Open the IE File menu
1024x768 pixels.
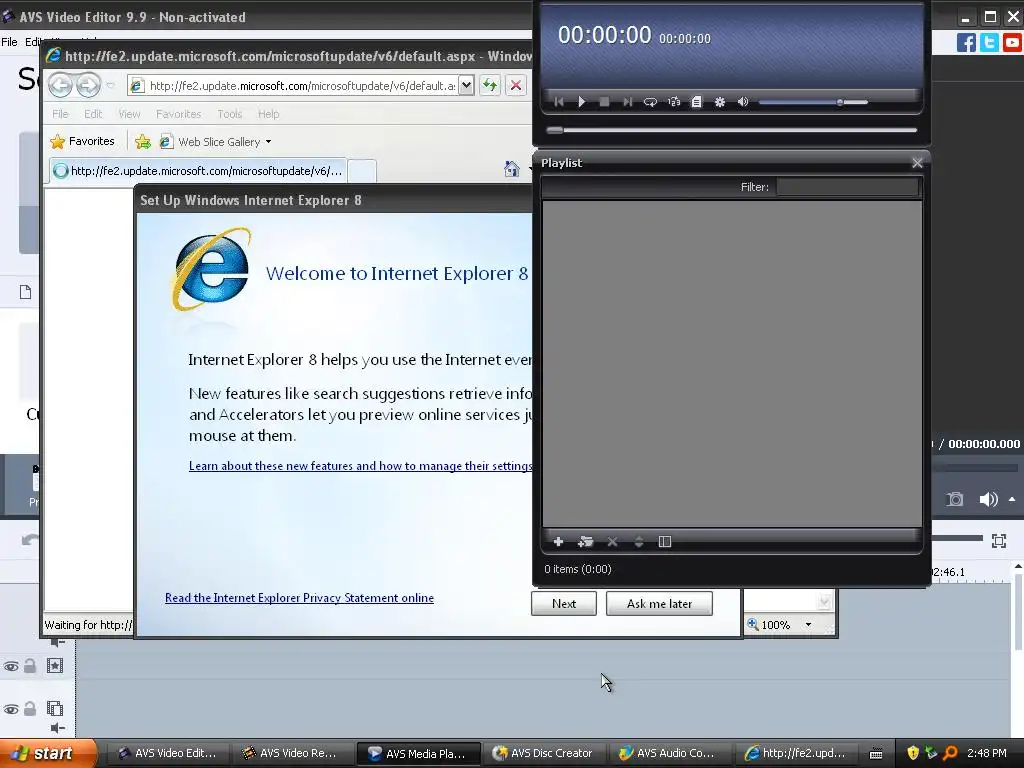tap(60, 114)
